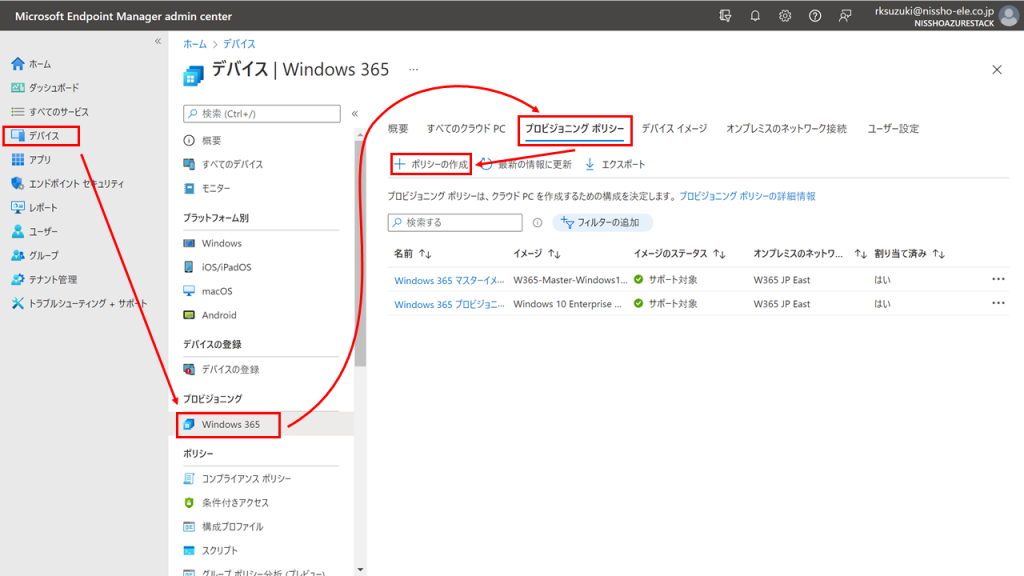
Task: Open エンドポイント セキュリティ in the left navigation
Action: point(67,184)
